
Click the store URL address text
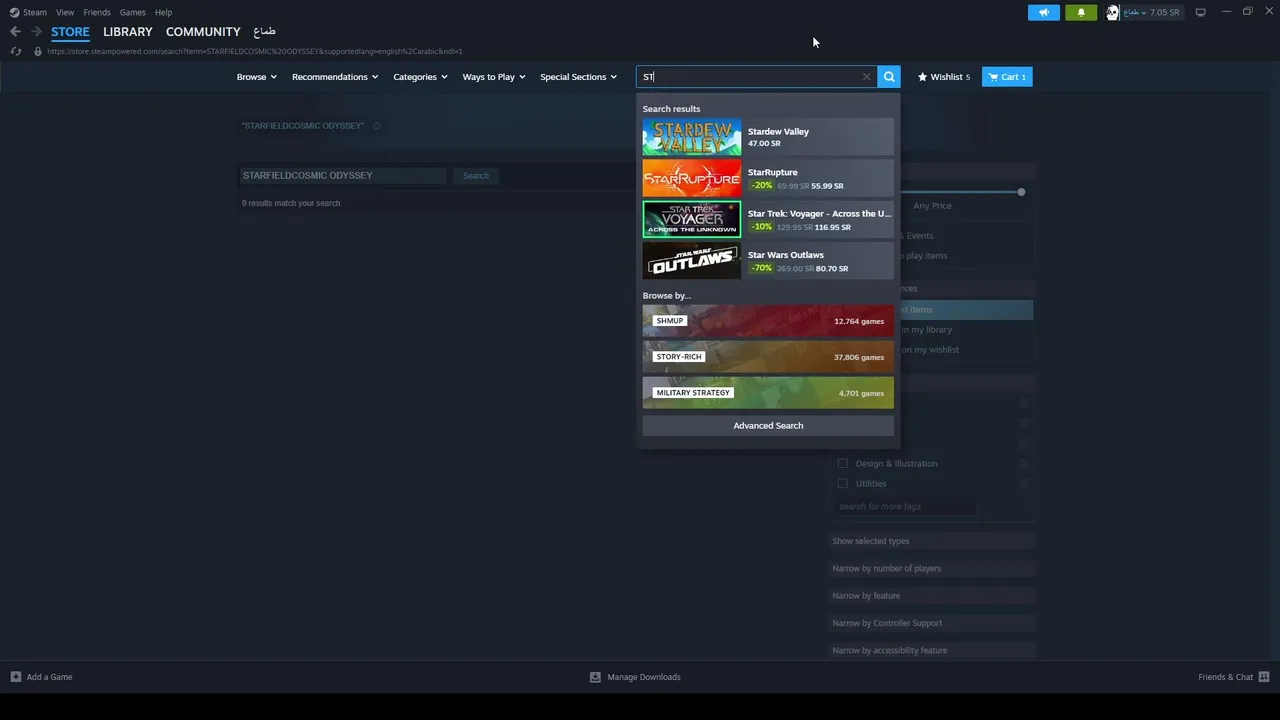254,51
